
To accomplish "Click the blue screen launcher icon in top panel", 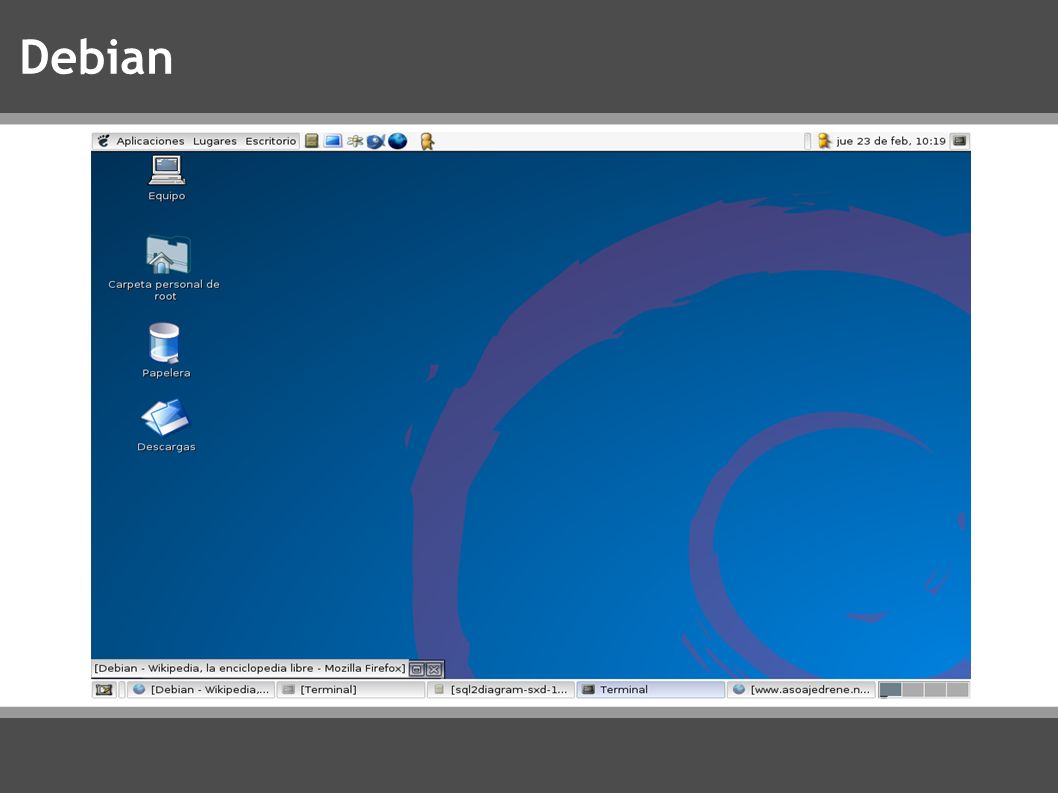I will pos(333,141).
